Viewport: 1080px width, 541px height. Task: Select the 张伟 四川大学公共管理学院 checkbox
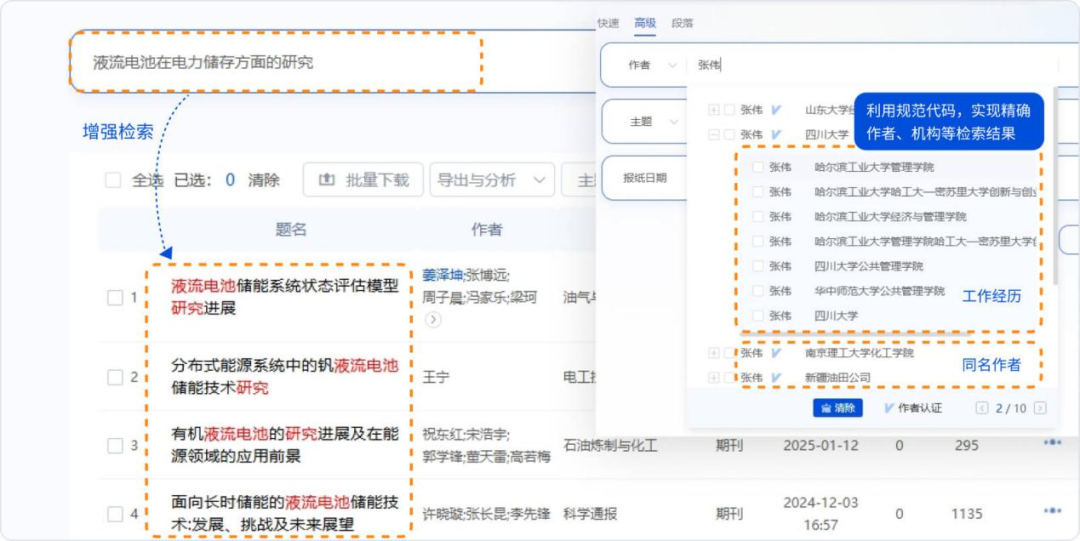click(758, 266)
